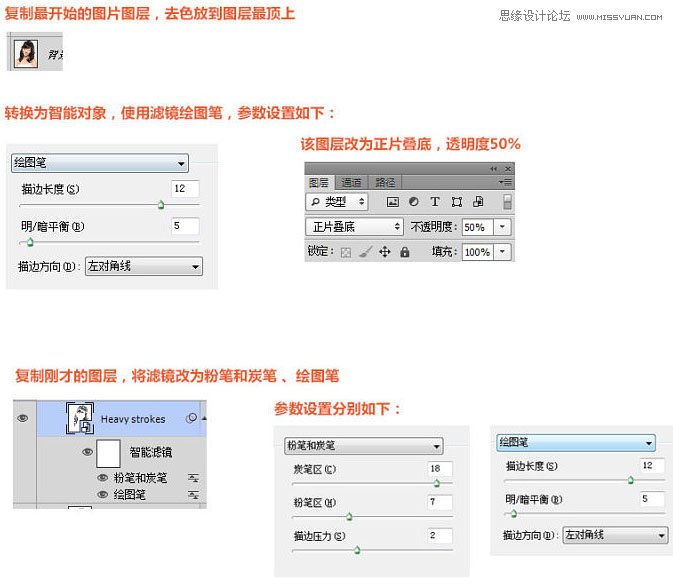Click the opacity field showing 50%
673x585 pixels.
pos(478,227)
